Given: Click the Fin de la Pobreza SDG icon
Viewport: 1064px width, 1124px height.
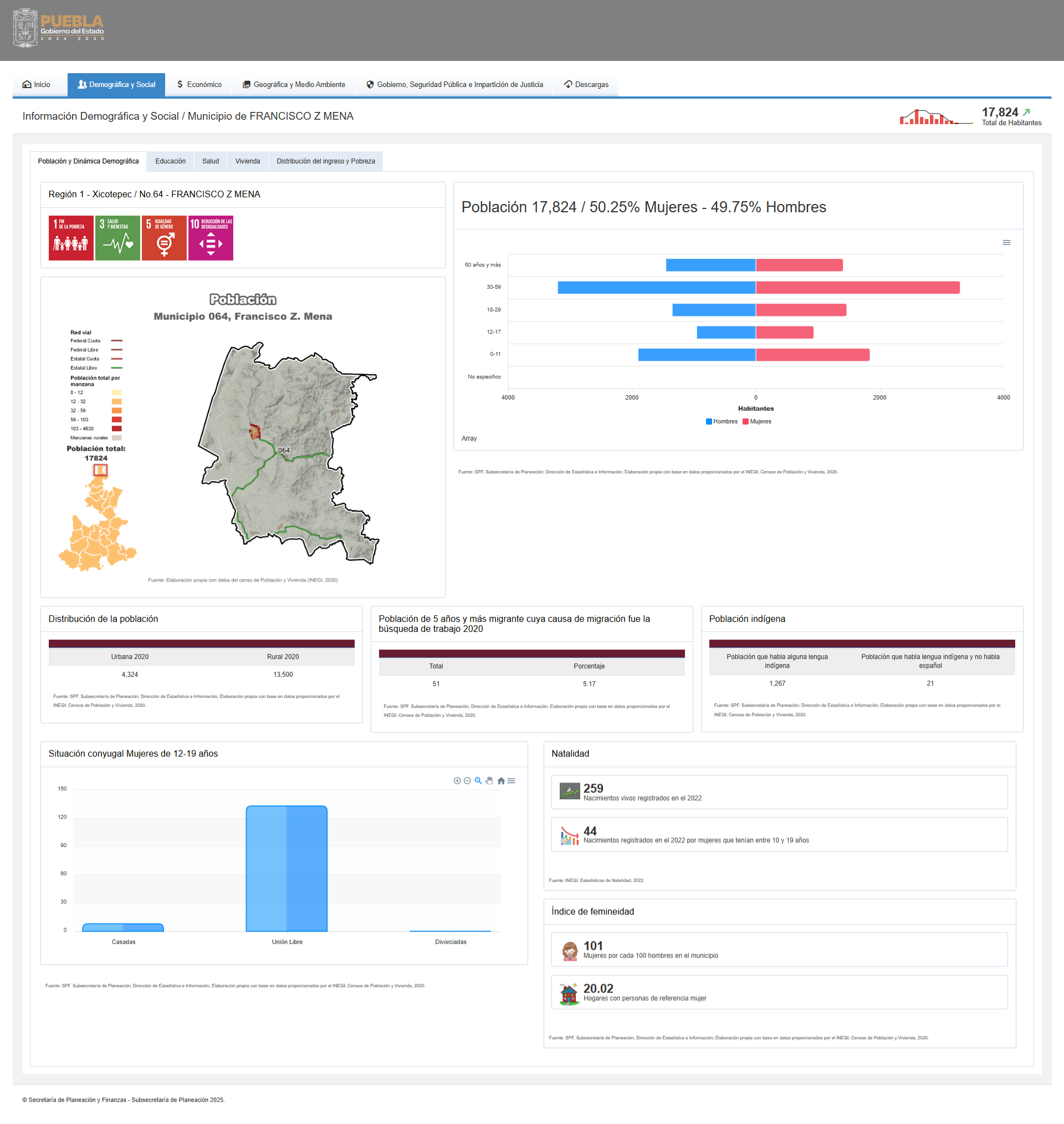Looking at the screenshot, I should click(x=71, y=238).
